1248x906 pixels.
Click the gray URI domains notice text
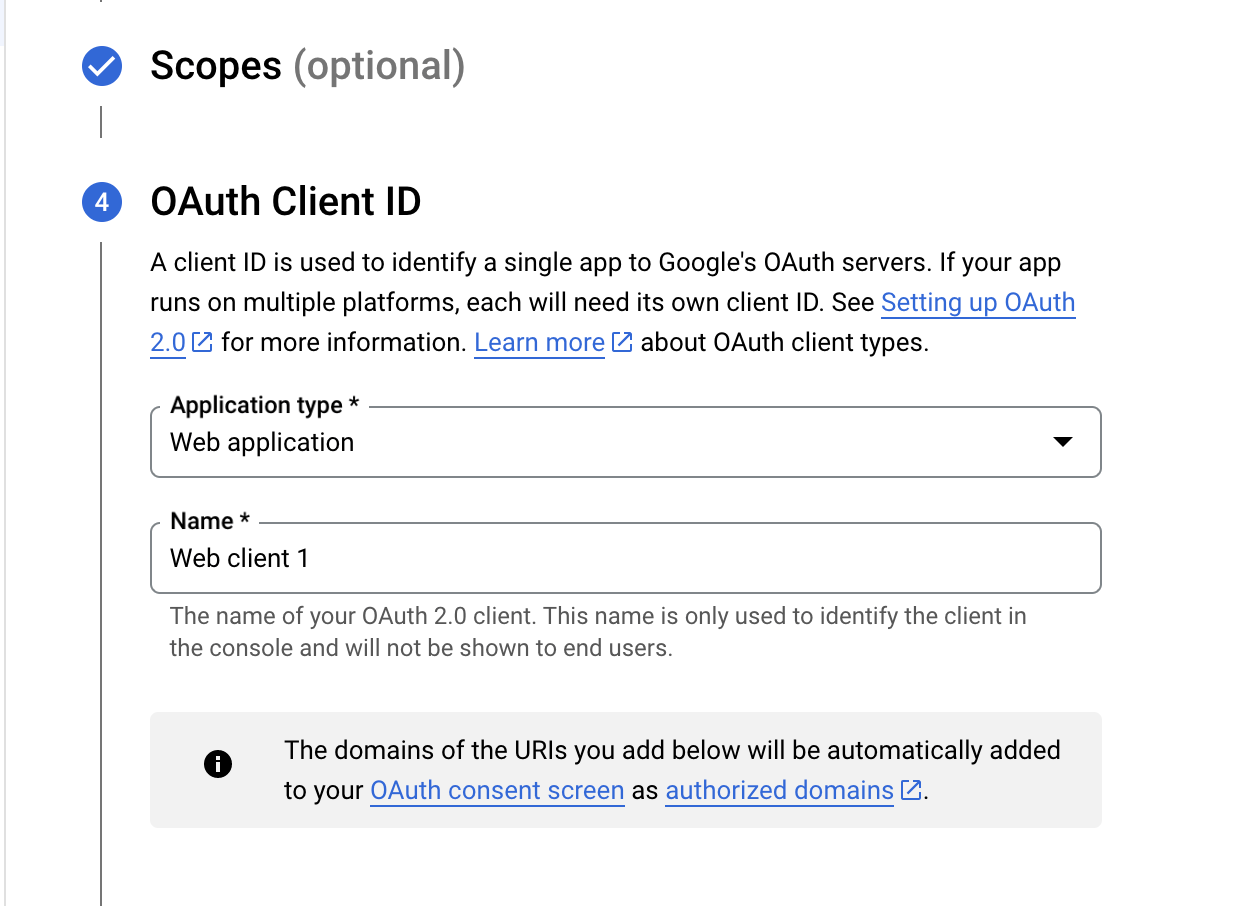672,751
